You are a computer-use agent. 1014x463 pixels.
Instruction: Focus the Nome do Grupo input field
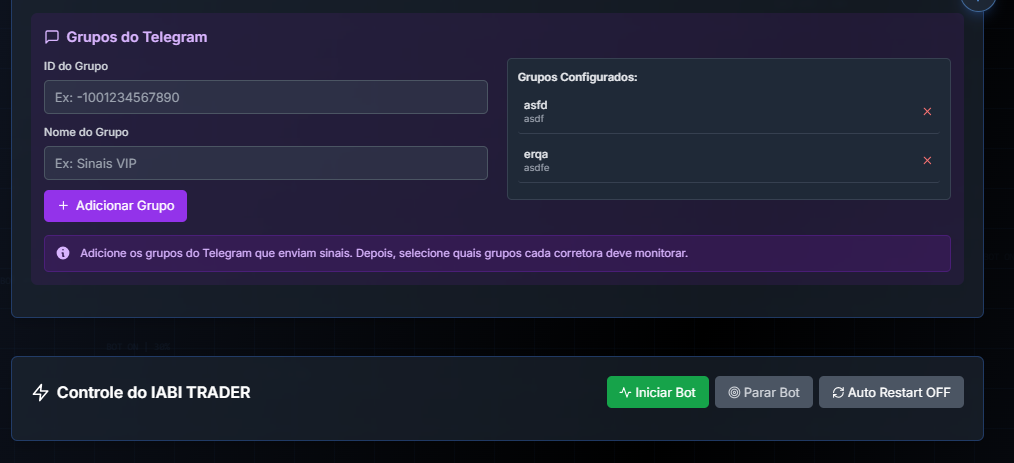[x=266, y=163]
